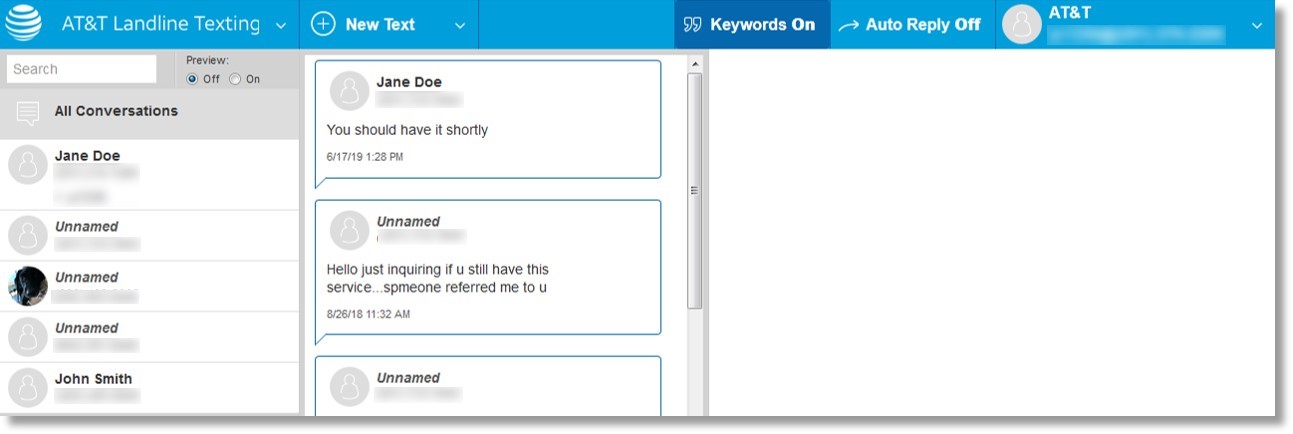Open the John Smith conversation
Screen dimensions: 1293x434
tap(150, 388)
